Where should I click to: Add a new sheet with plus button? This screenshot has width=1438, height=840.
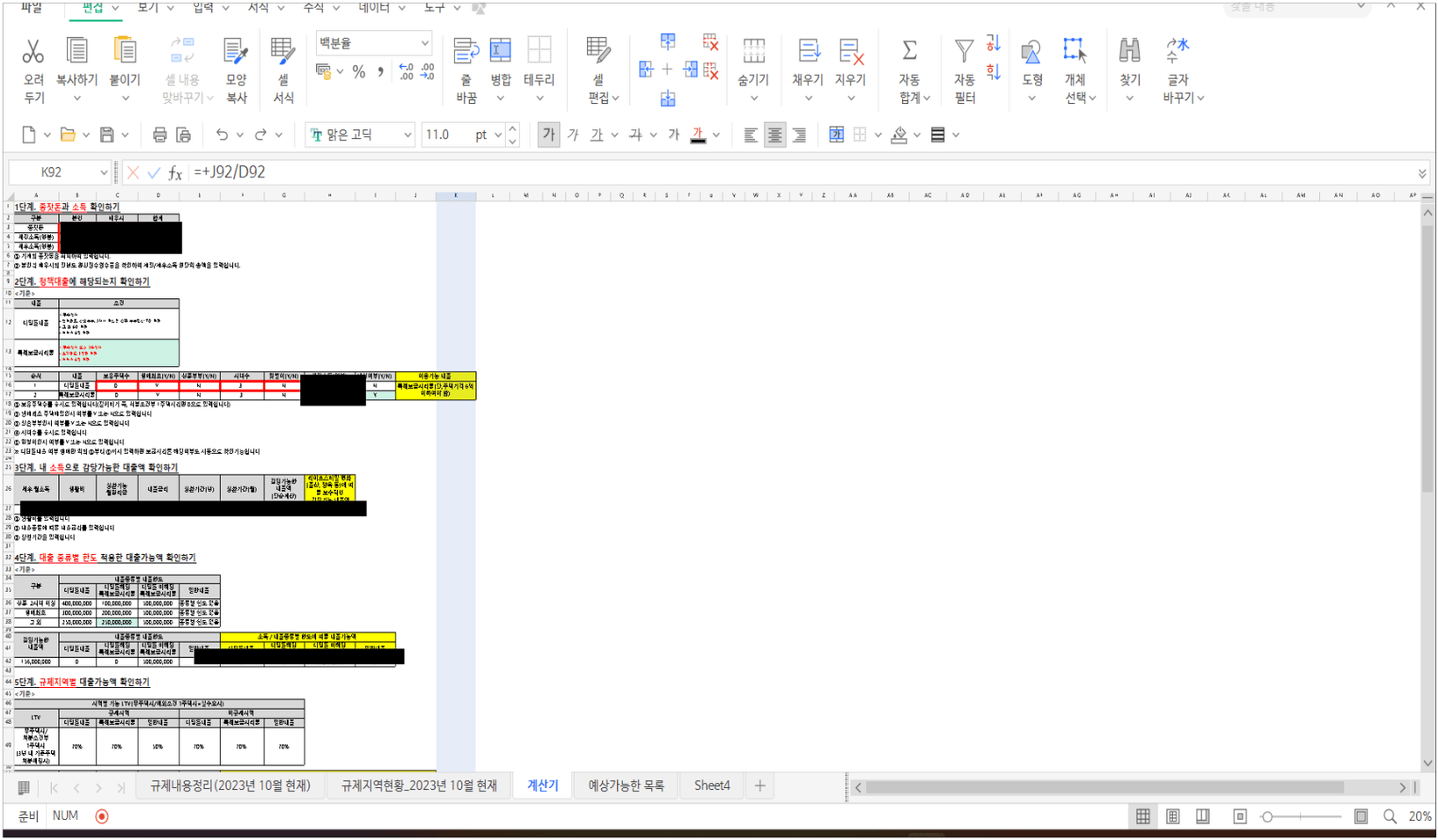(759, 785)
